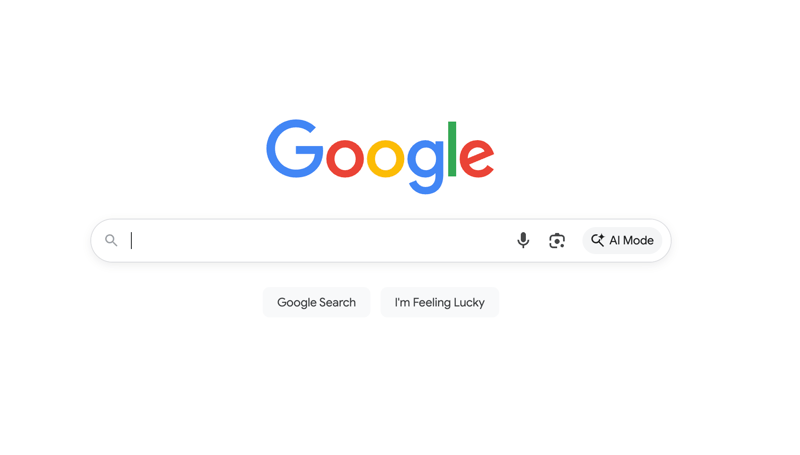Click the yellow second o in the logo
The height and width of the screenshot is (455, 800).
pyautogui.click(x=386, y=158)
